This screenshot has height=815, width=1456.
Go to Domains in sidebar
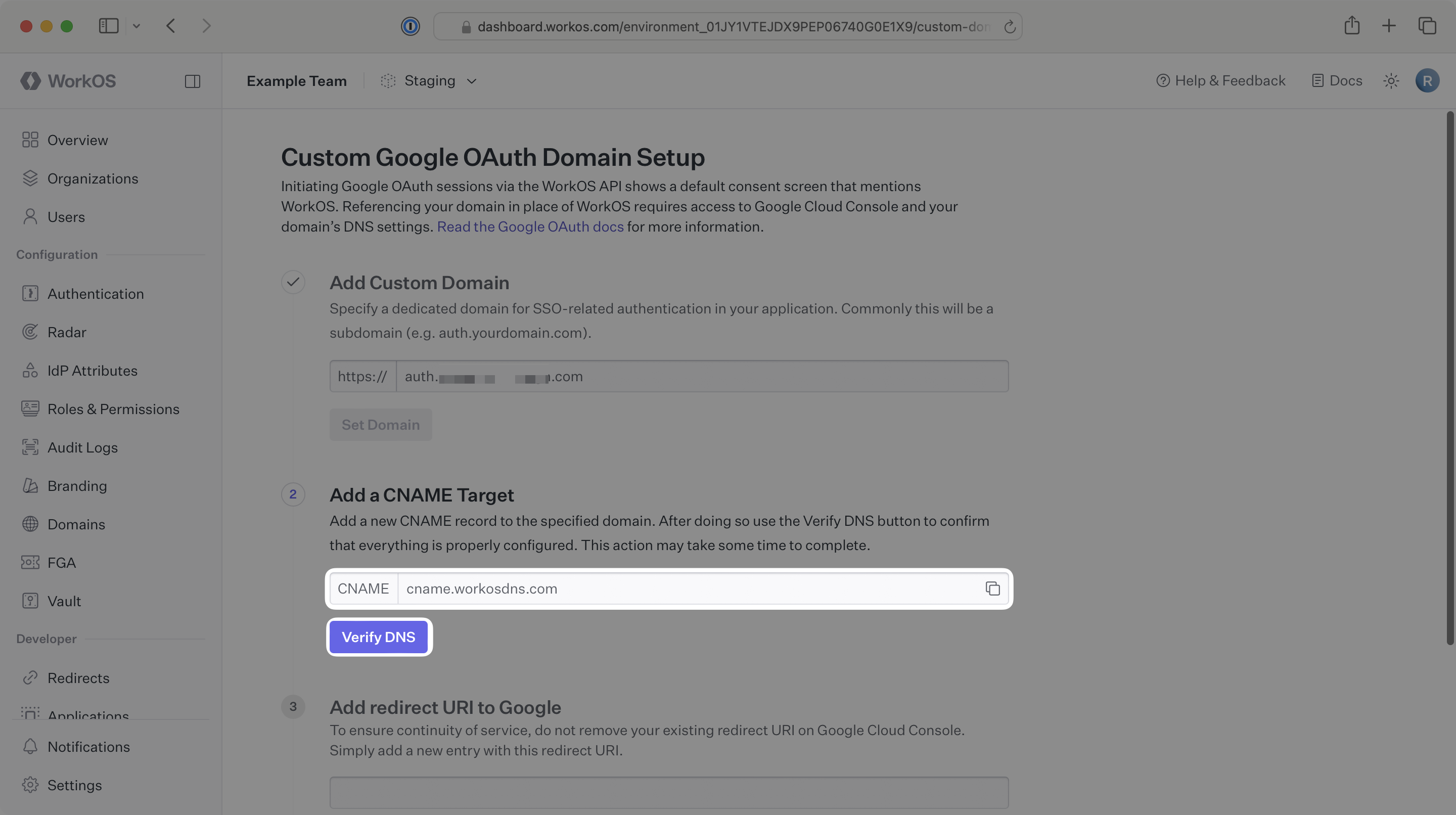click(76, 524)
